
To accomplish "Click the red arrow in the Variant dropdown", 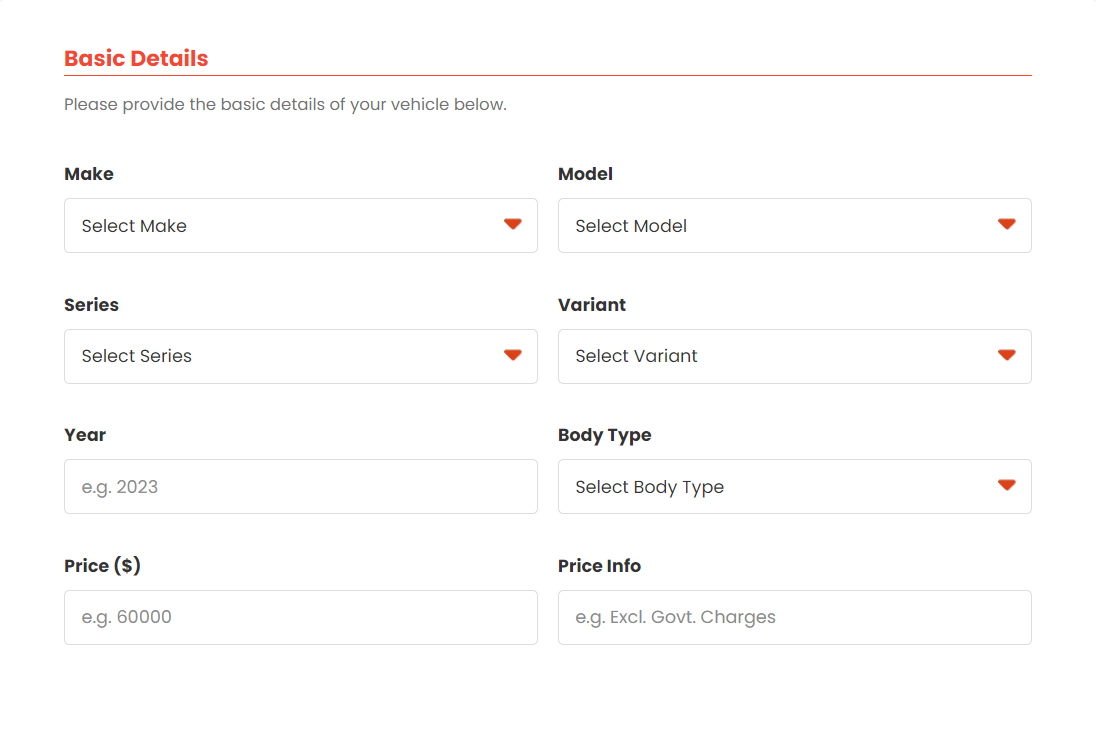I will (x=1007, y=355).
